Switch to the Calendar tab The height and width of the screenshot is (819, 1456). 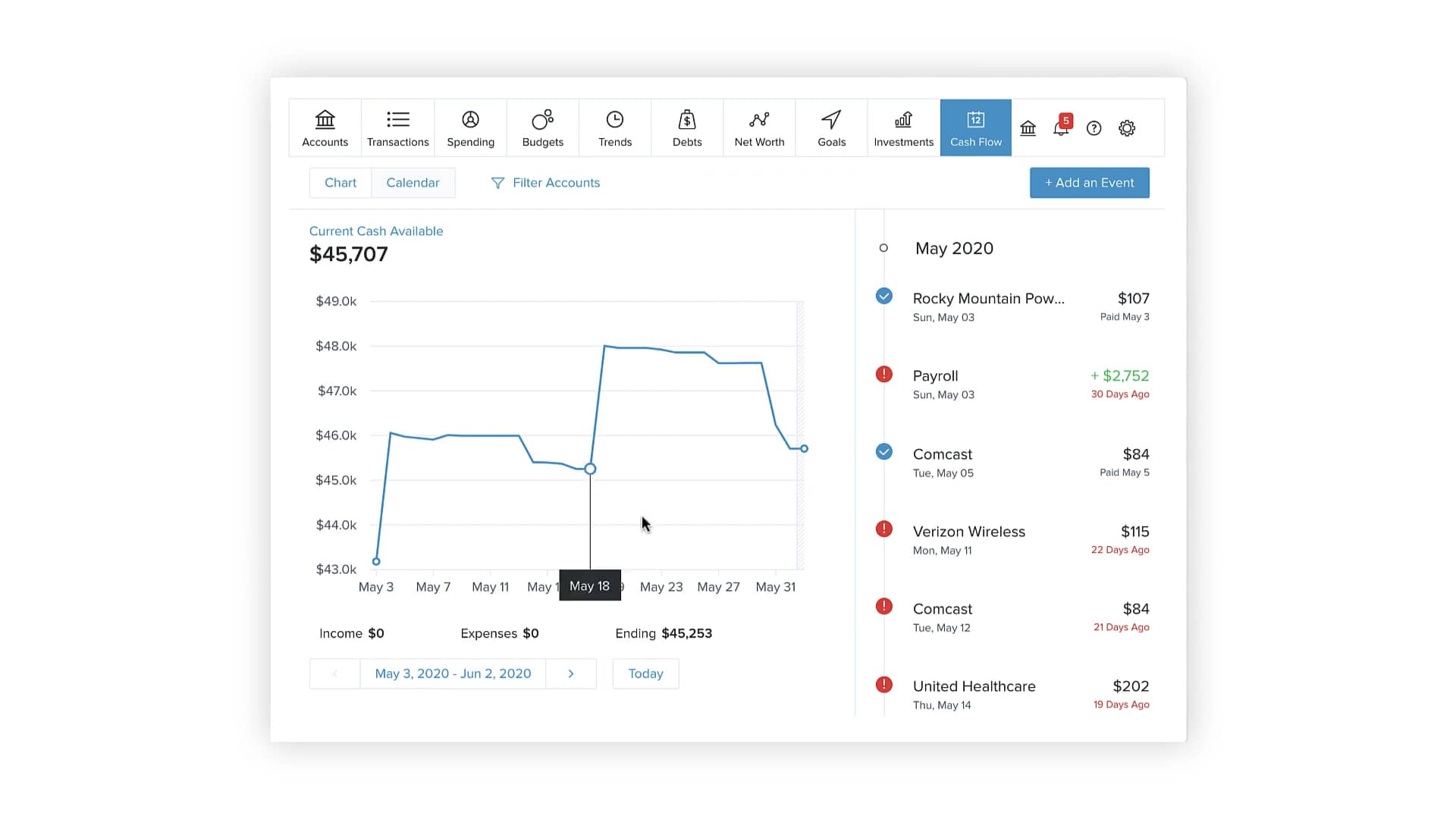coord(413,182)
